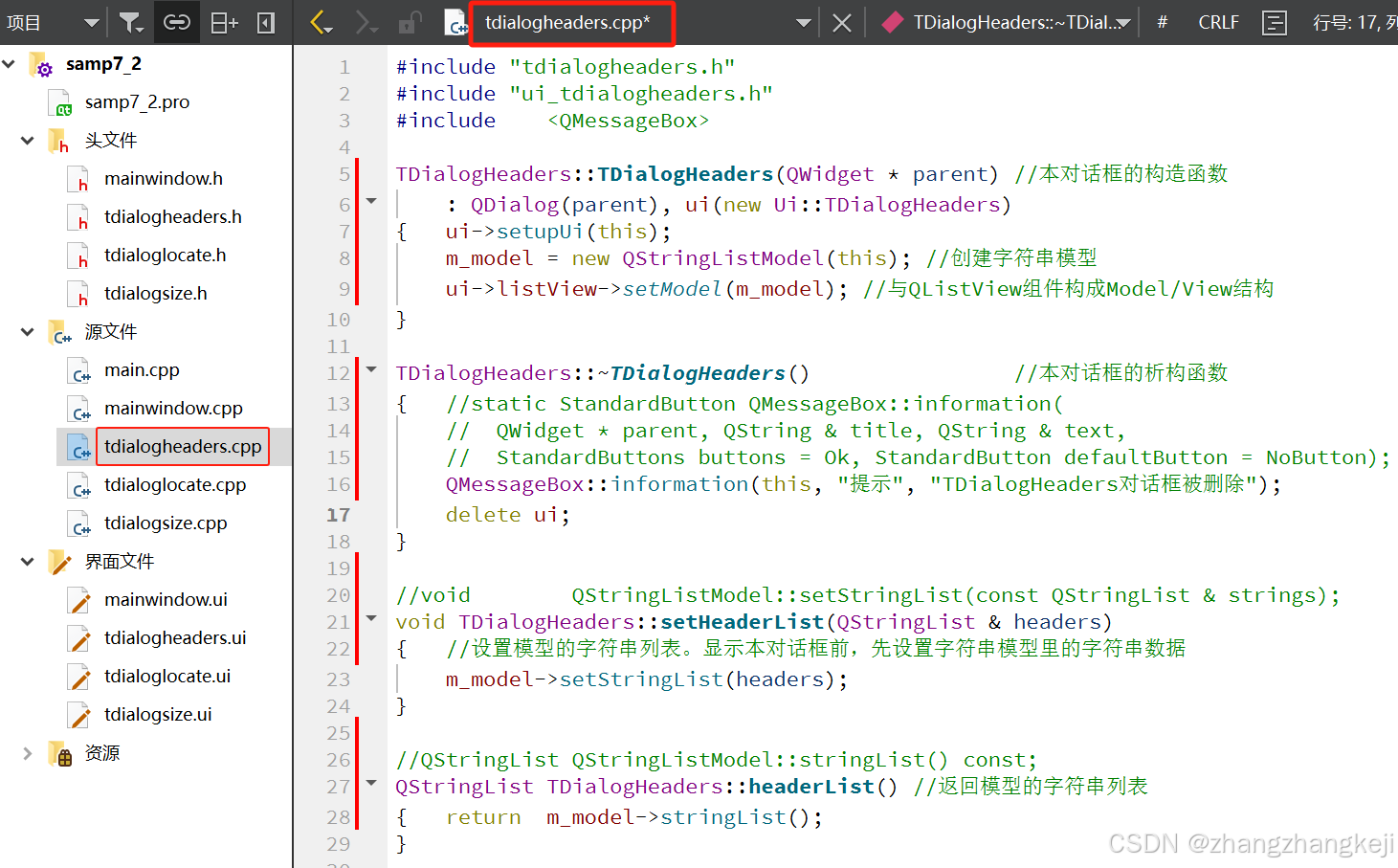
Task: Click line number 17 in the gutter
Action: [339, 515]
